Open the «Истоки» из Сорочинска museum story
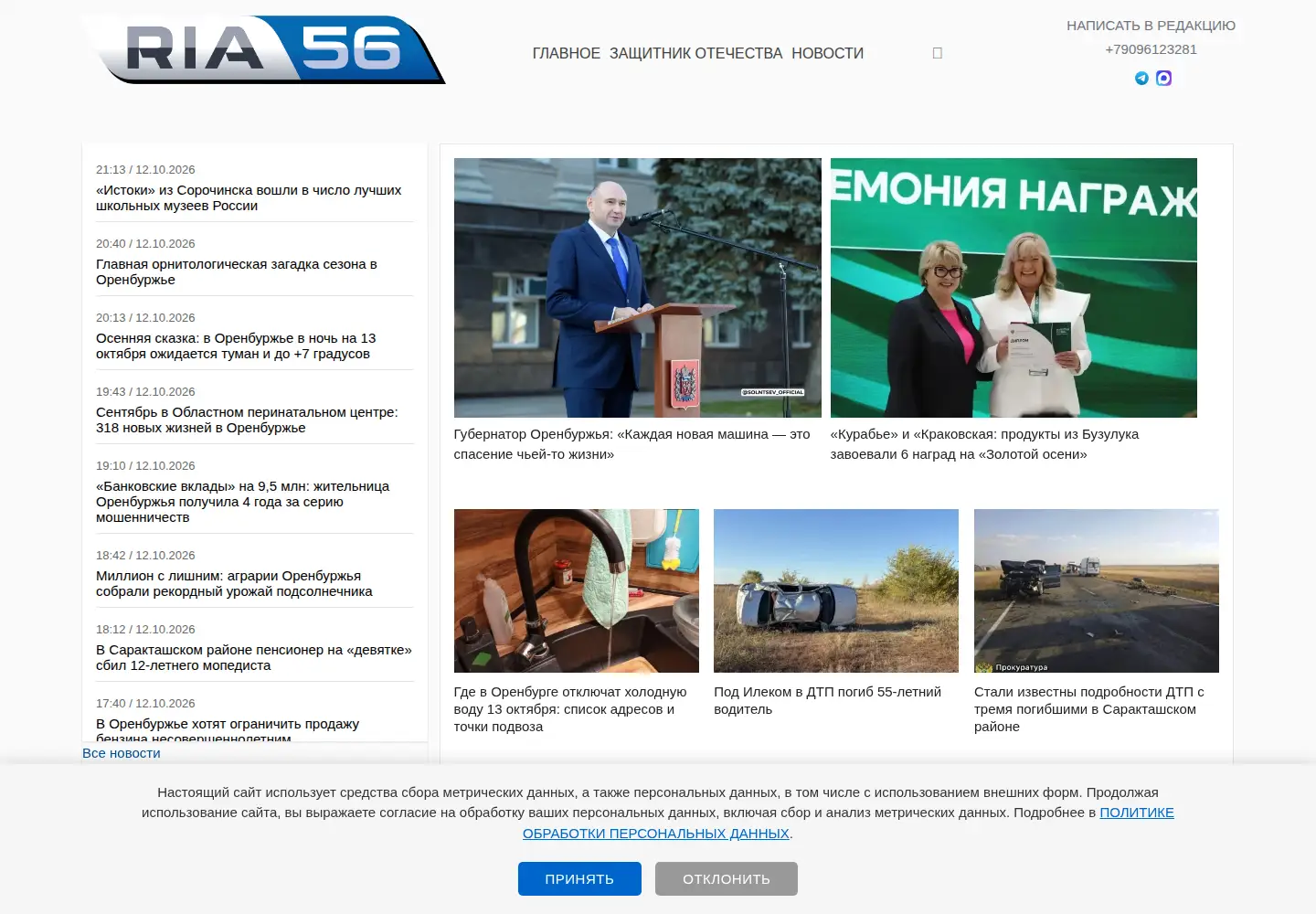Screen dimensions: 1316x914 [x=249, y=198]
